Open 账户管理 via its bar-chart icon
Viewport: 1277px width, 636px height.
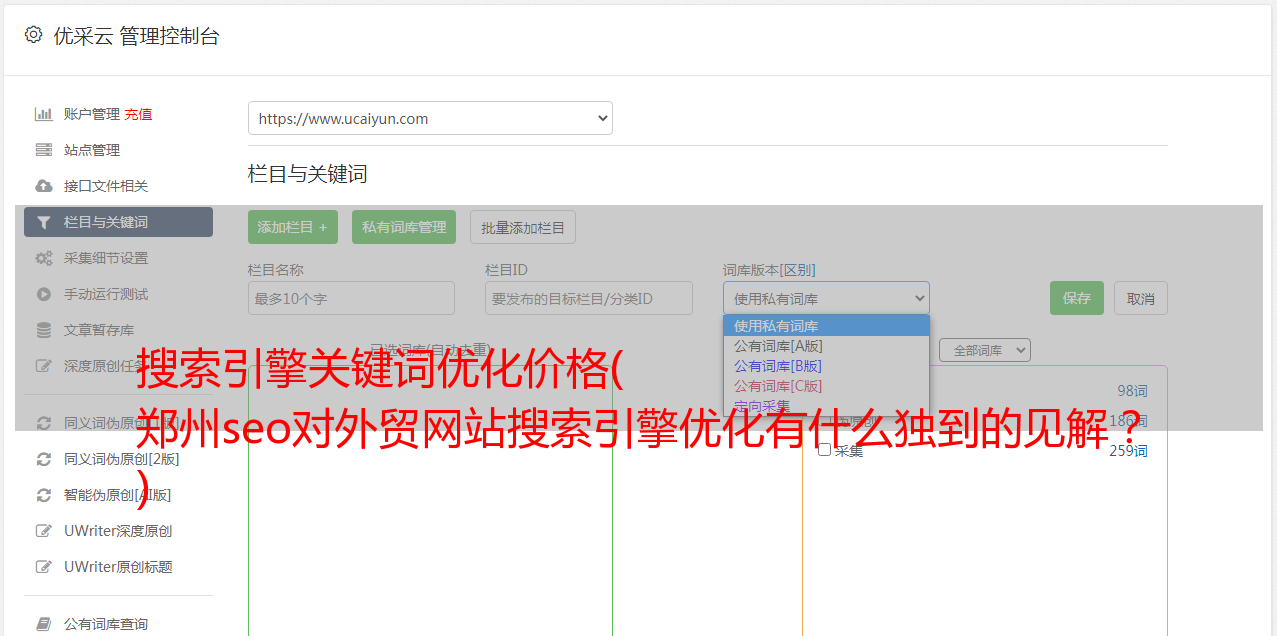tap(44, 114)
